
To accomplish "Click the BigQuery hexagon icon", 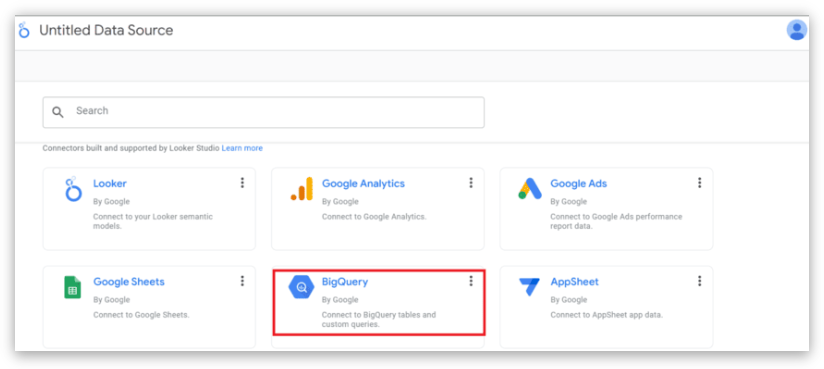I will coord(302,287).
